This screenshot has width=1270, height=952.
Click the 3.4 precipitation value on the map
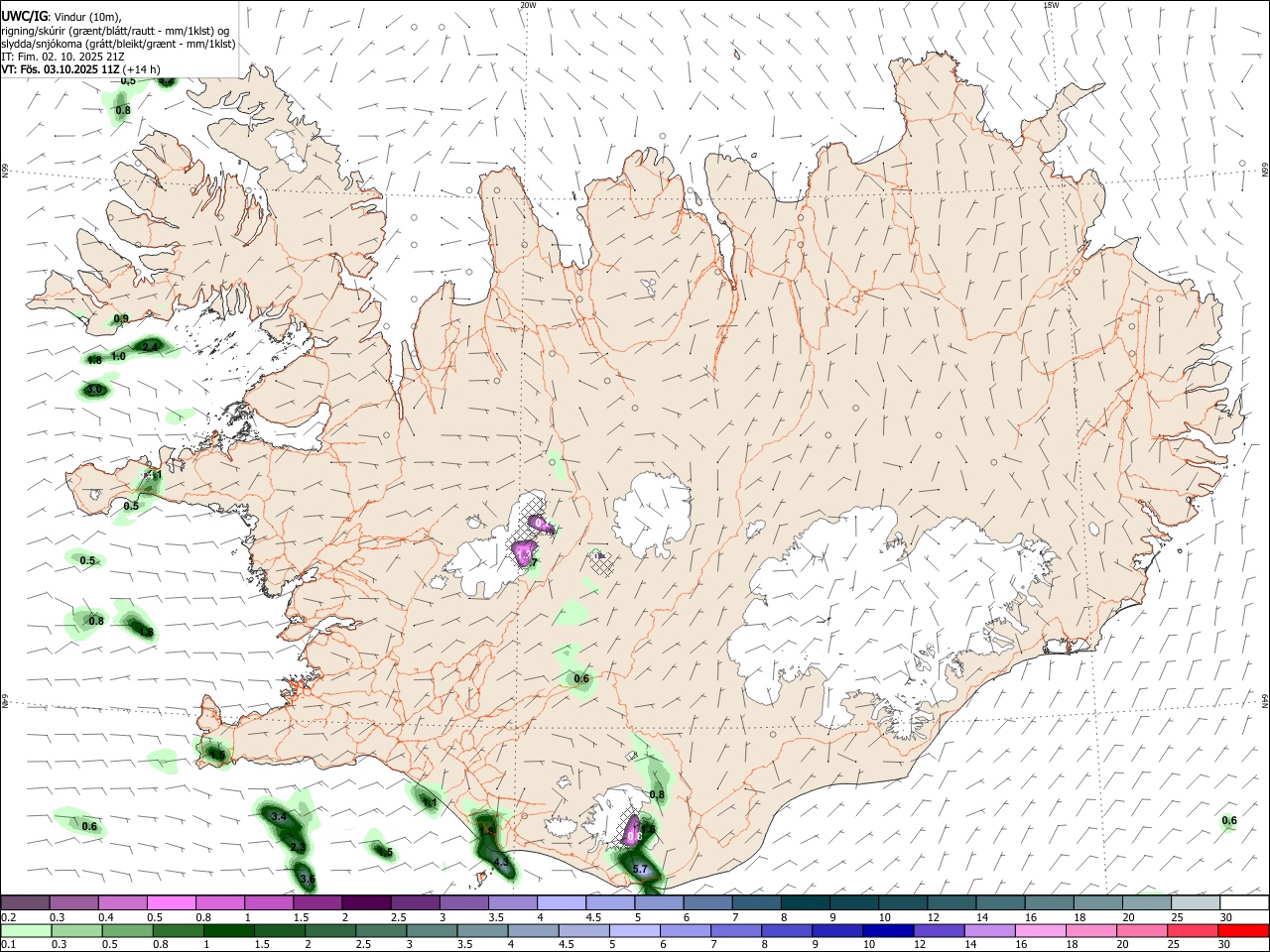[x=280, y=817]
